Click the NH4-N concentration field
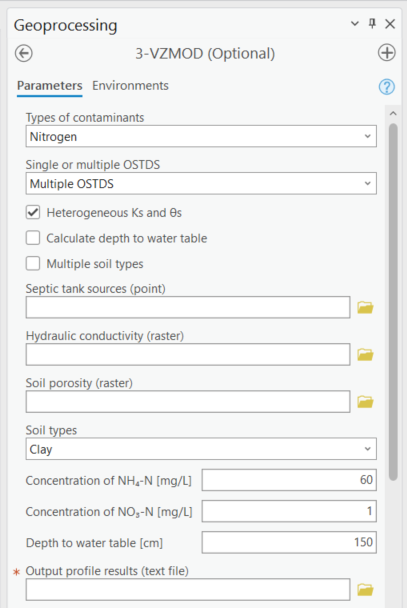The height and width of the screenshot is (608, 407). [289, 480]
